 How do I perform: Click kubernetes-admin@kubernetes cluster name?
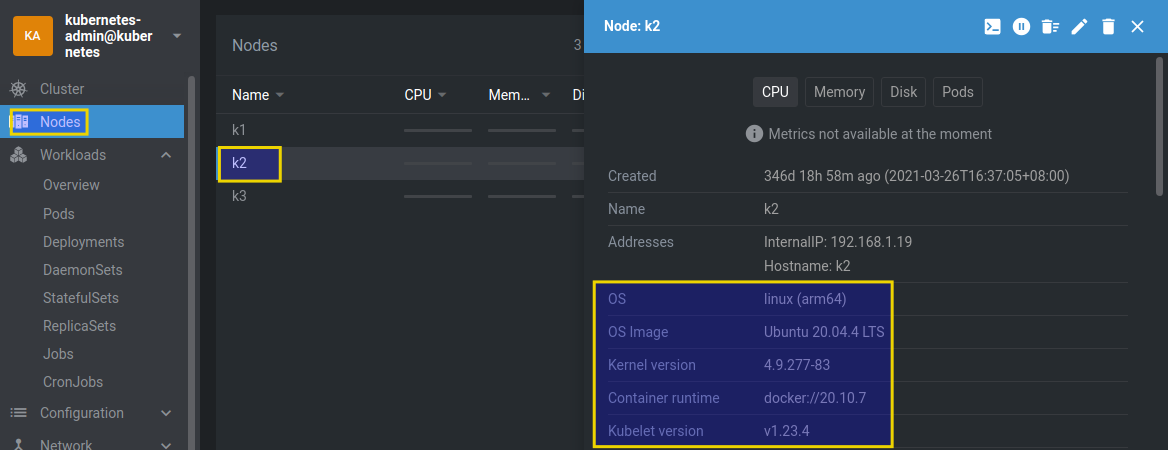[109, 36]
